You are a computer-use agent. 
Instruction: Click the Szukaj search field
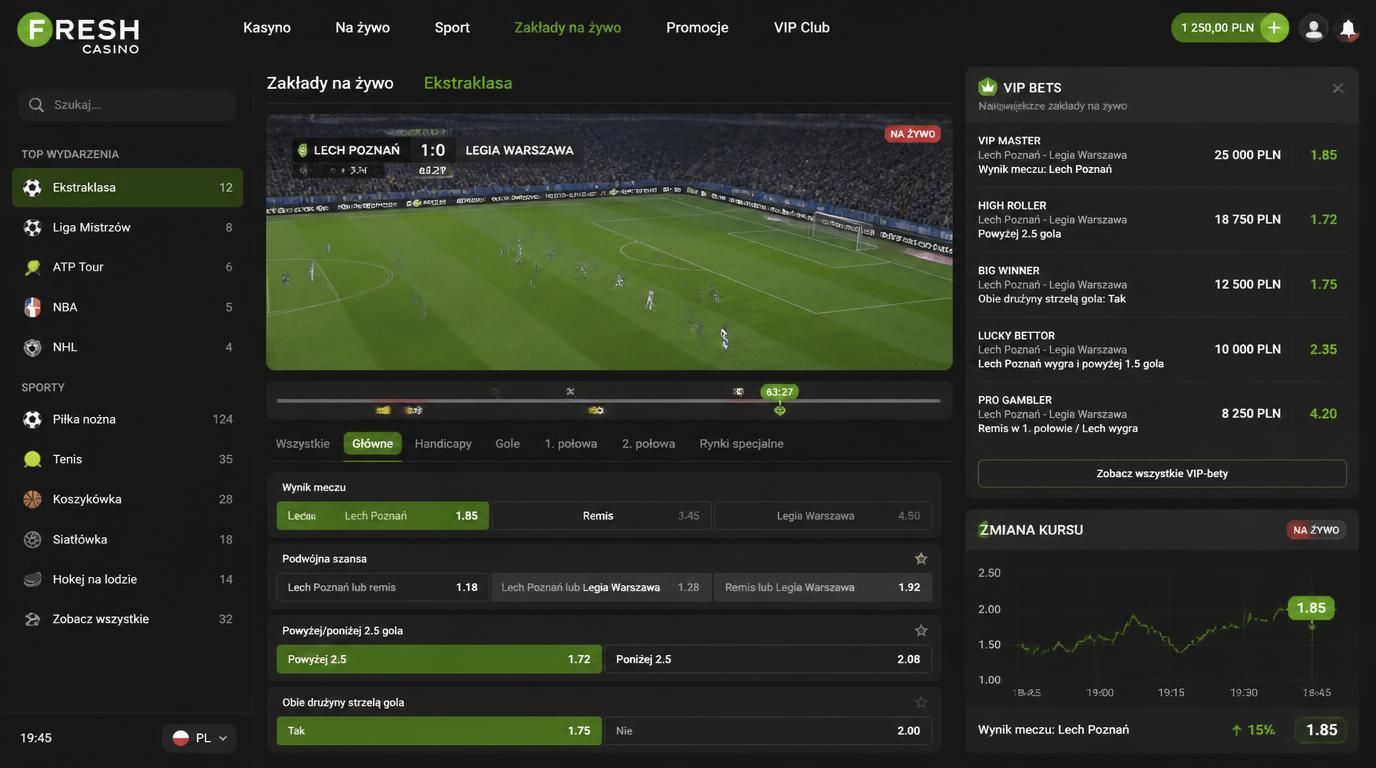(x=127, y=105)
